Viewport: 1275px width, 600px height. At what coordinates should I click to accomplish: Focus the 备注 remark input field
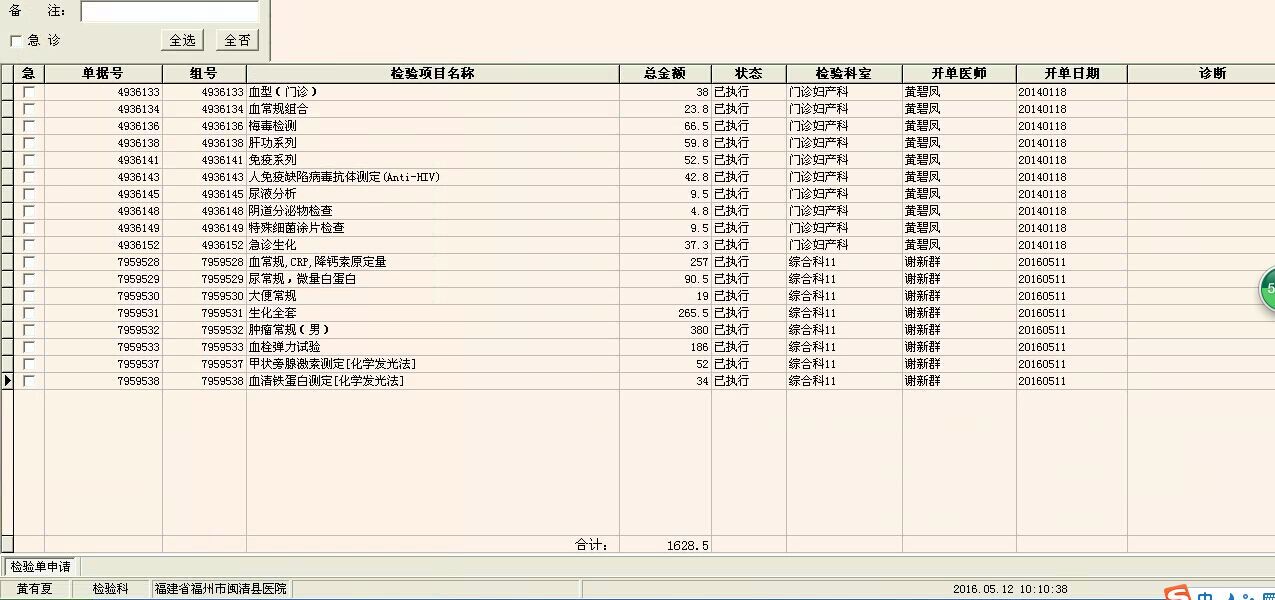[x=169, y=11]
